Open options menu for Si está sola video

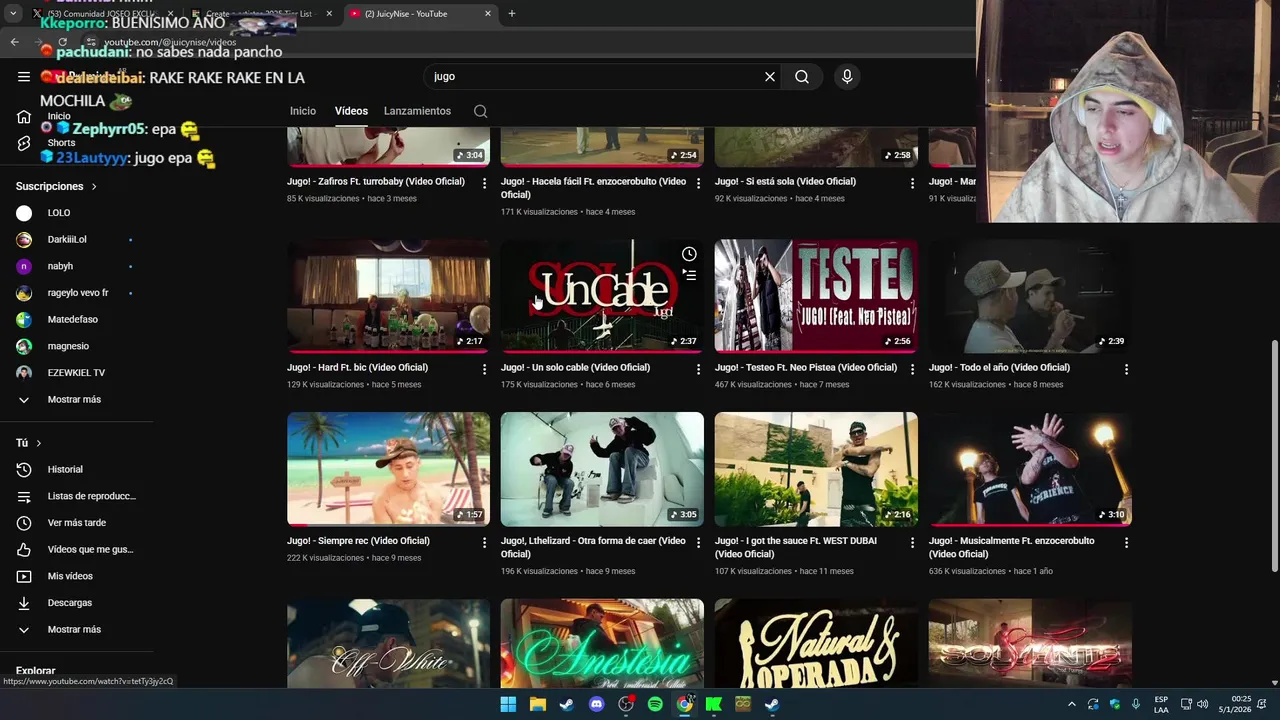pyautogui.click(x=912, y=183)
